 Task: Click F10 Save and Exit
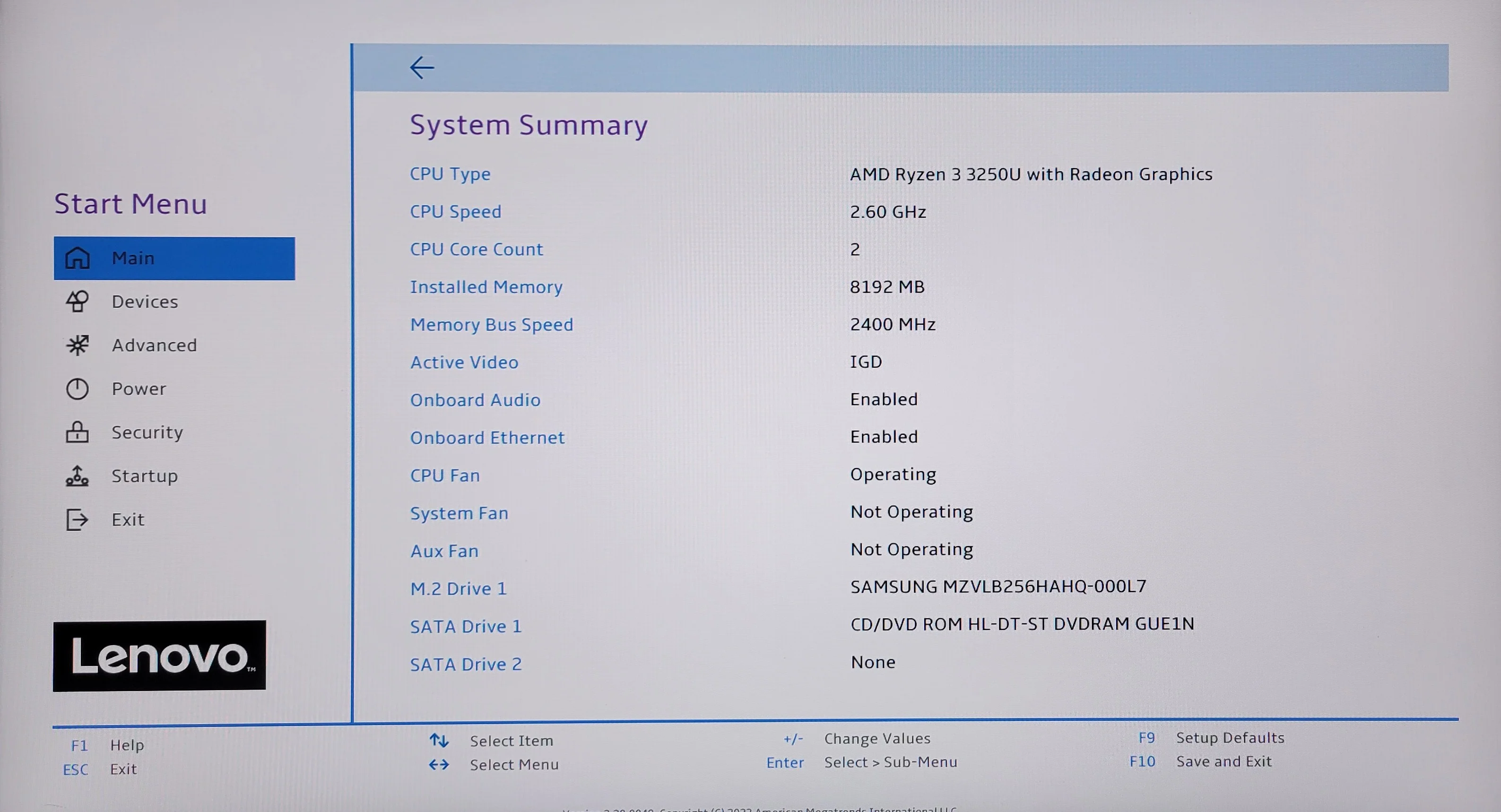[1200, 761]
